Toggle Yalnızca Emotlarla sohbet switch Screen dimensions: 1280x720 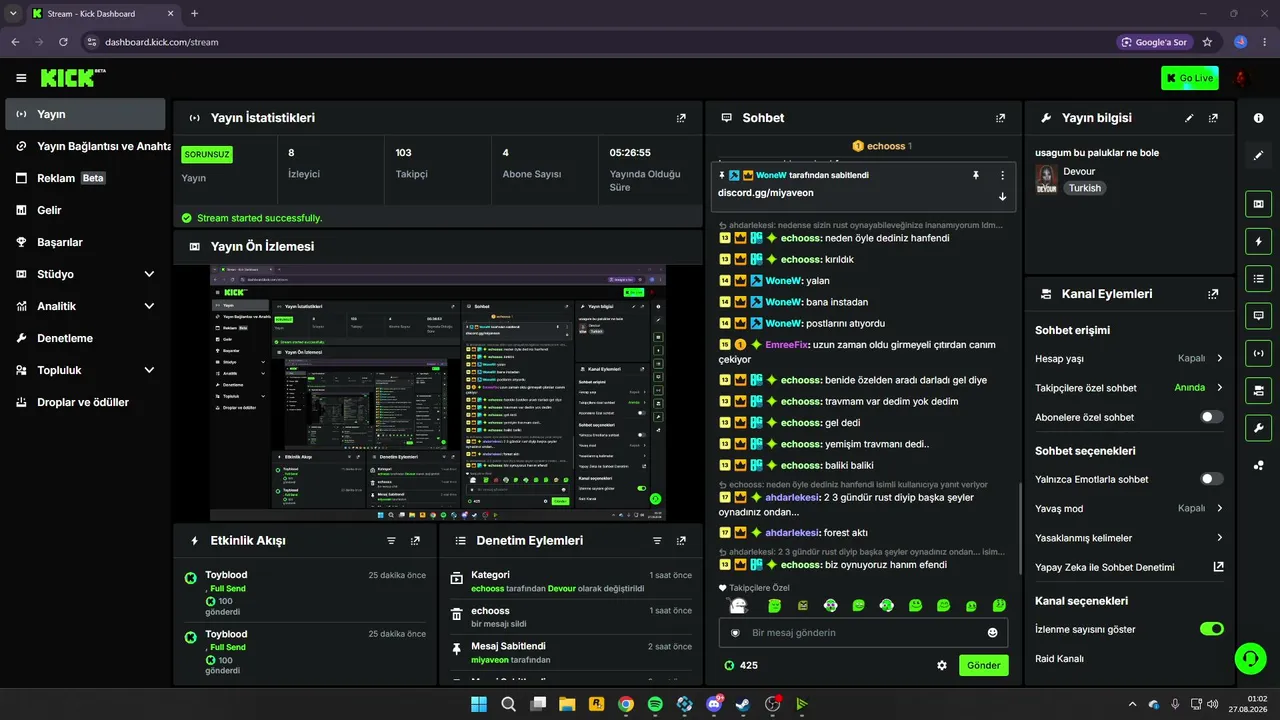(1211, 479)
